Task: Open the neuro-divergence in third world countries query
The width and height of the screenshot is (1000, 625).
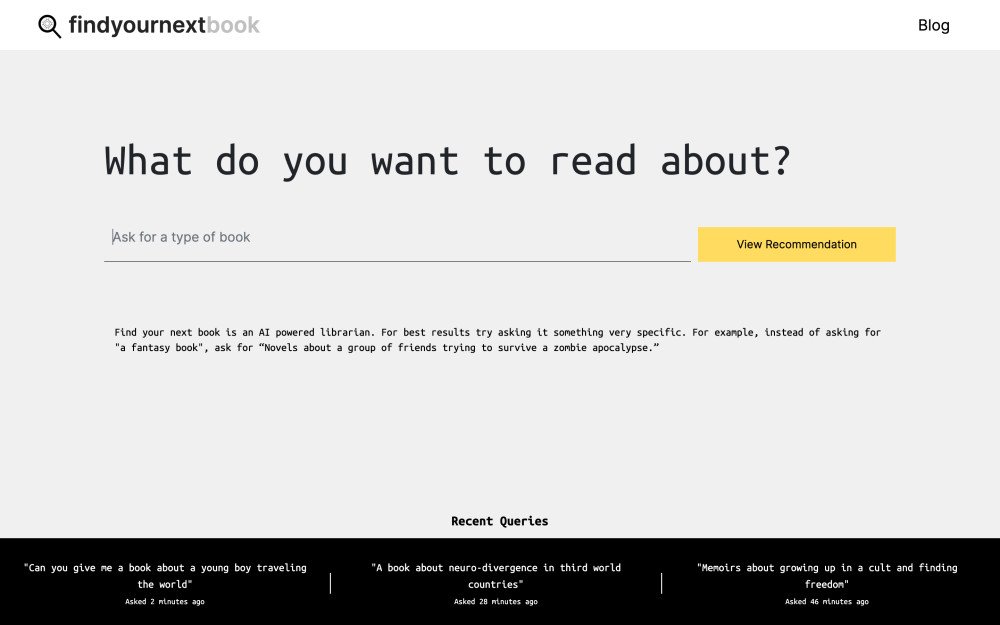Action: click(x=497, y=575)
